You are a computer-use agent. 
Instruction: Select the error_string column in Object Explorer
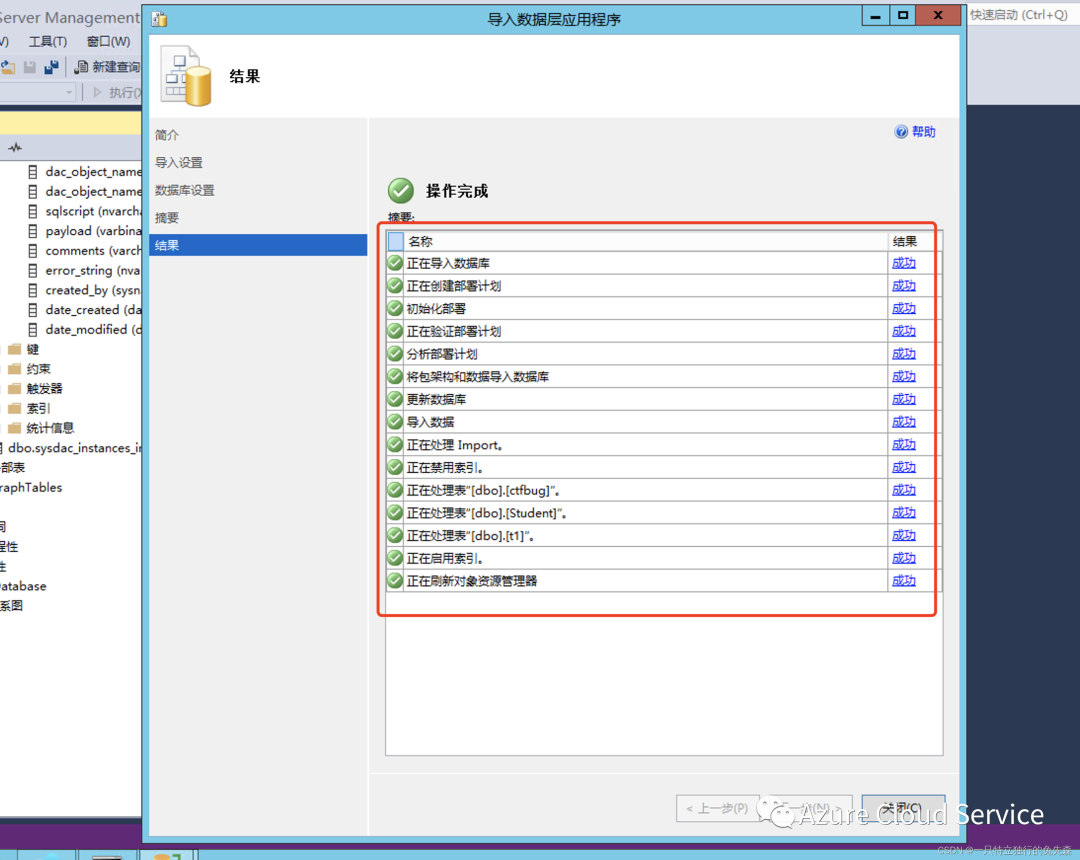pyautogui.click(x=85, y=271)
